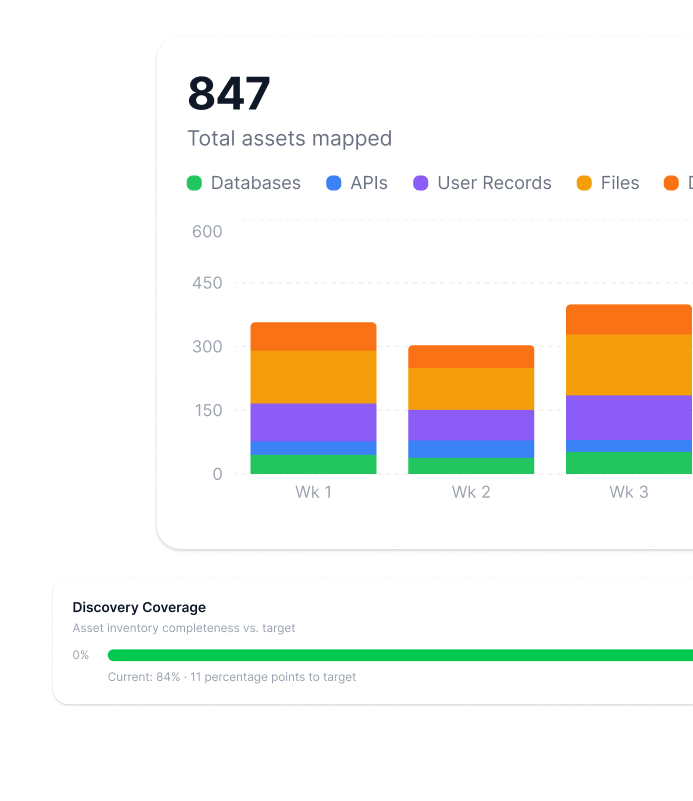
Task: Select the Wk 3 APIs blue segment
Action: coord(629,446)
